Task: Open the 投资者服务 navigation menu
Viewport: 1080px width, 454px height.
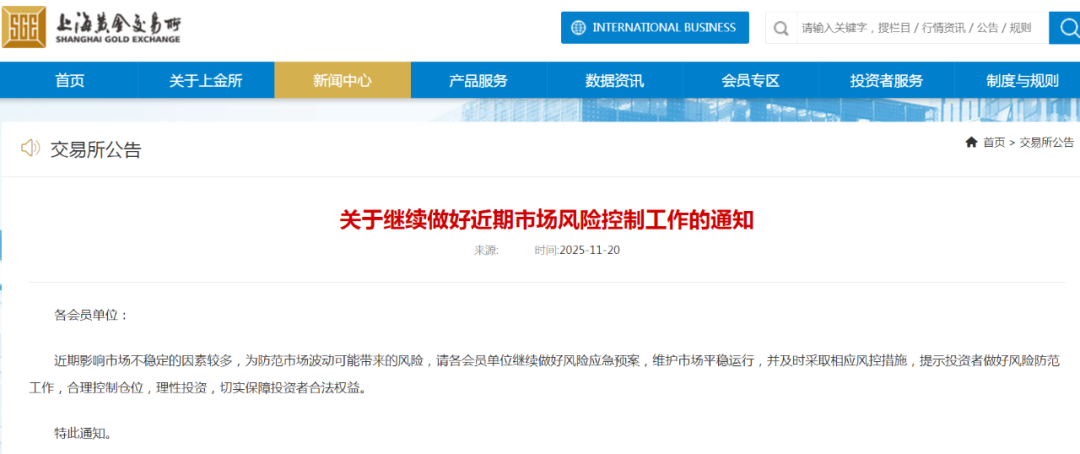Action: (886, 81)
